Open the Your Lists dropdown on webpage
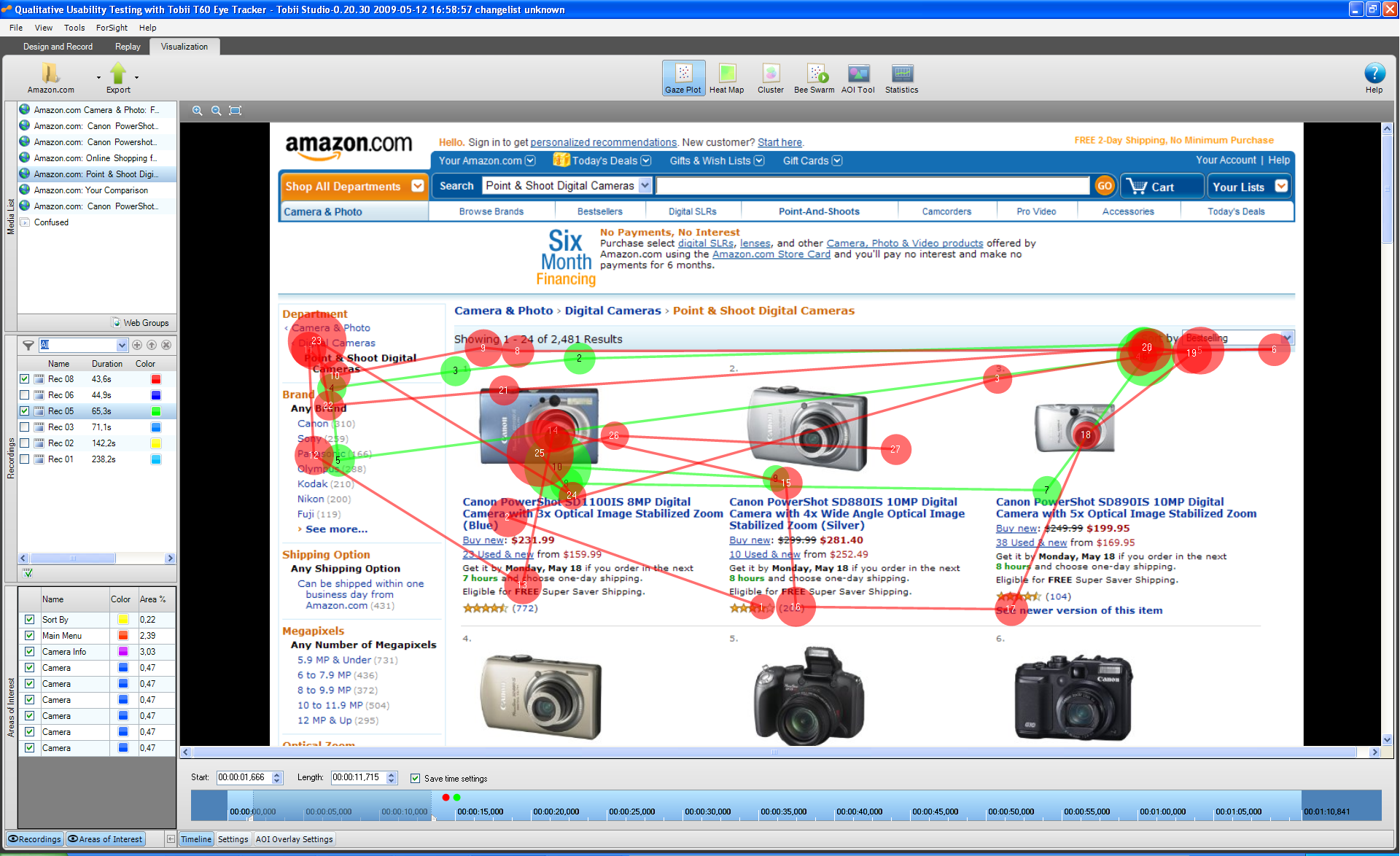Image resolution: width=1400 pixels, height=856 pixels. 1281,186
